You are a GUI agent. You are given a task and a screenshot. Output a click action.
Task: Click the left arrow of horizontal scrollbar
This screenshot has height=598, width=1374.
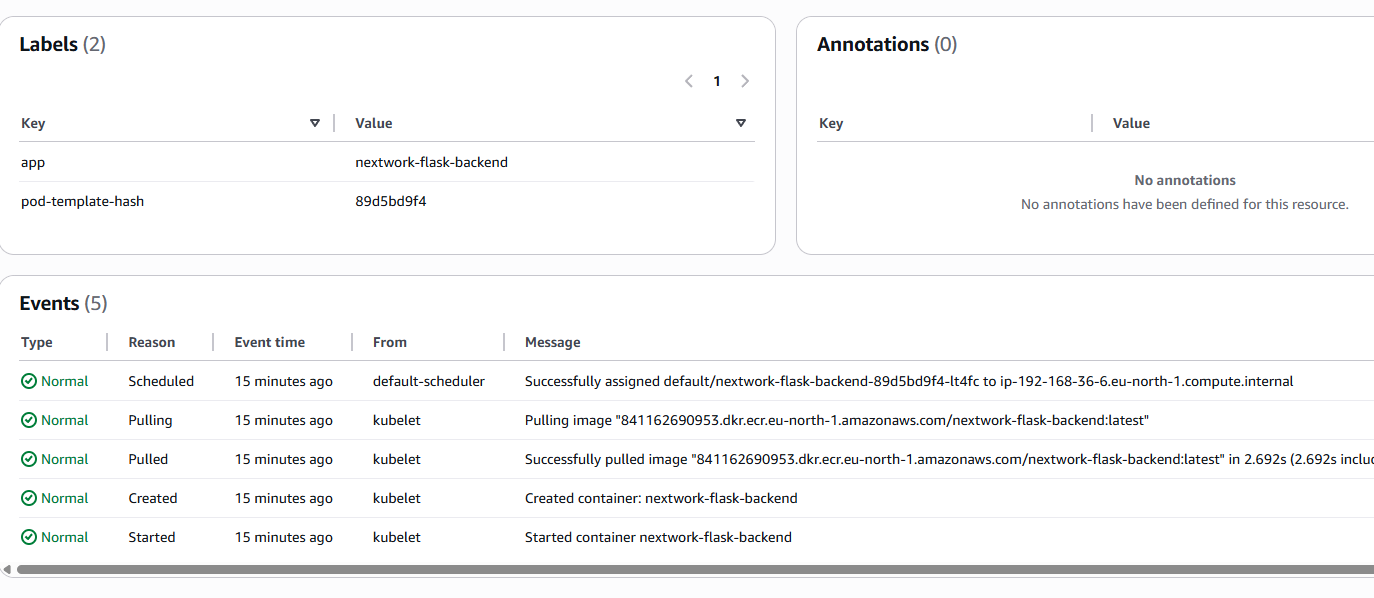7,569
